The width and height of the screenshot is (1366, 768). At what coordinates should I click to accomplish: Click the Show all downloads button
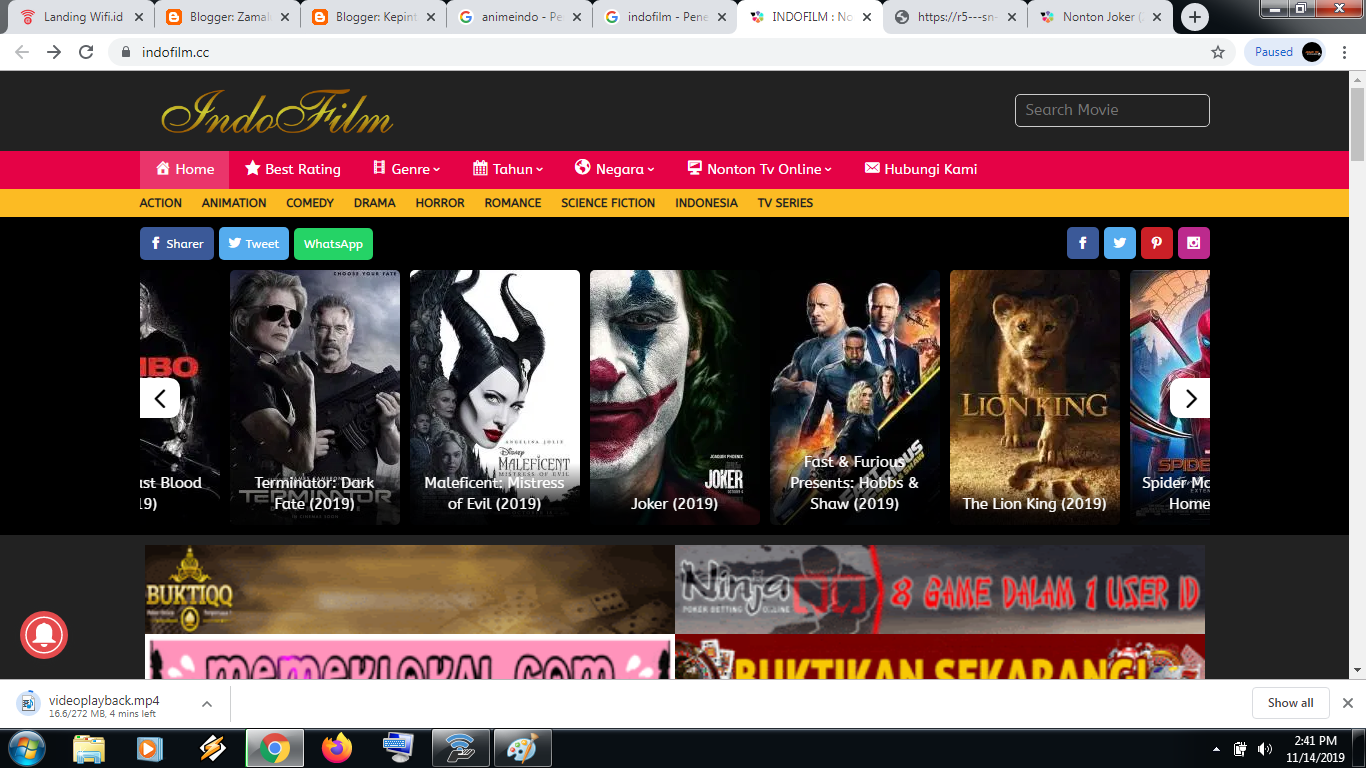coord(1290,703)
